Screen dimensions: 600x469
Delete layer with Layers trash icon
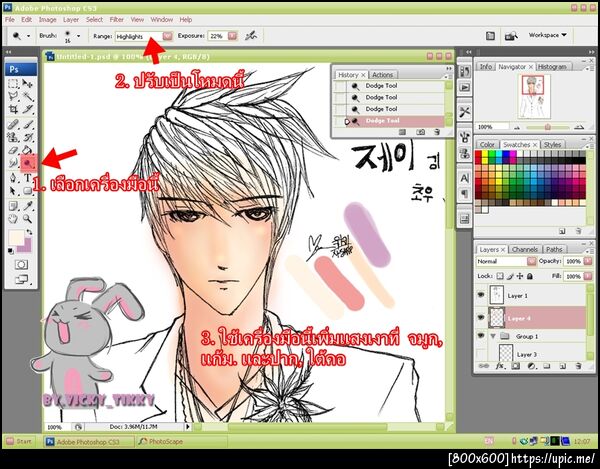[578, 366]
